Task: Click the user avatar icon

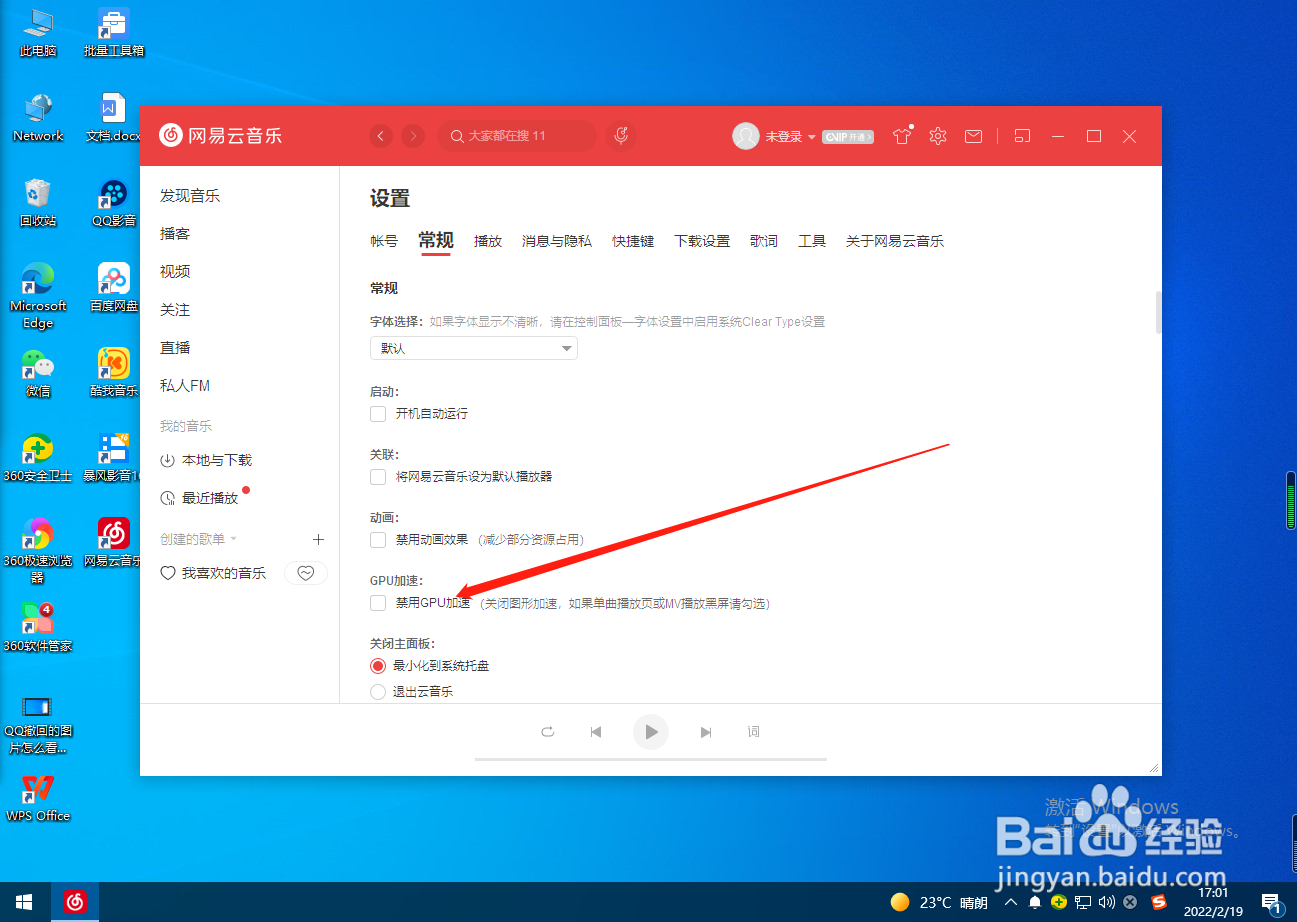Action: click(745, 136)
